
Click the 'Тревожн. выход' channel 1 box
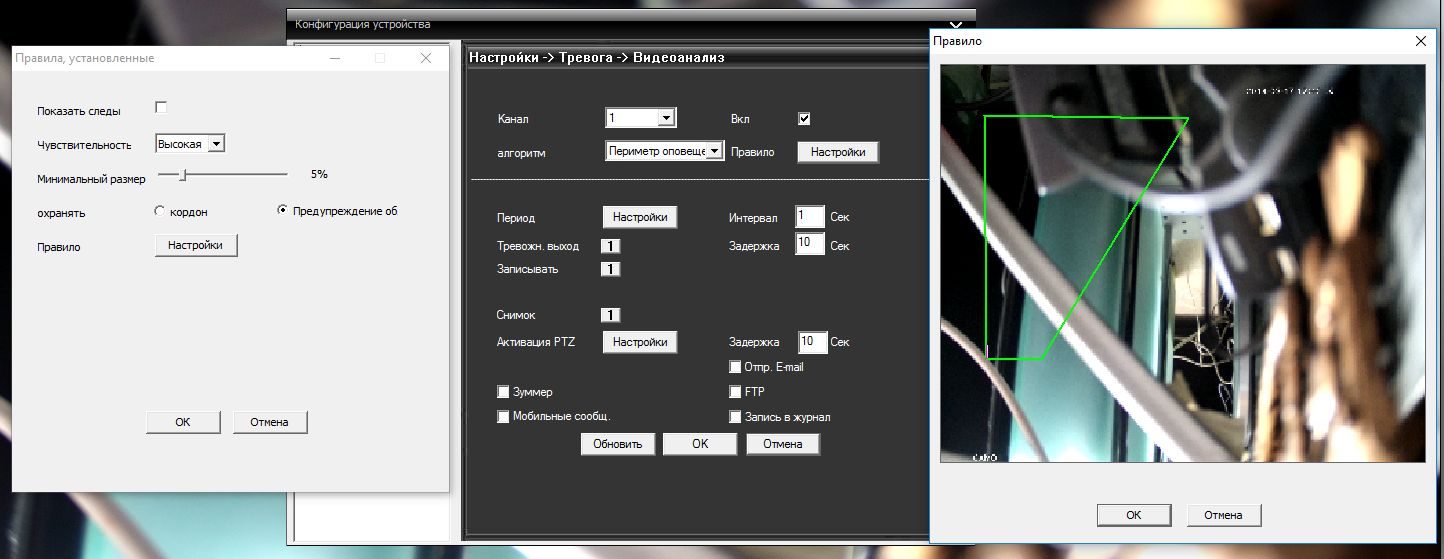click(610, 246)
